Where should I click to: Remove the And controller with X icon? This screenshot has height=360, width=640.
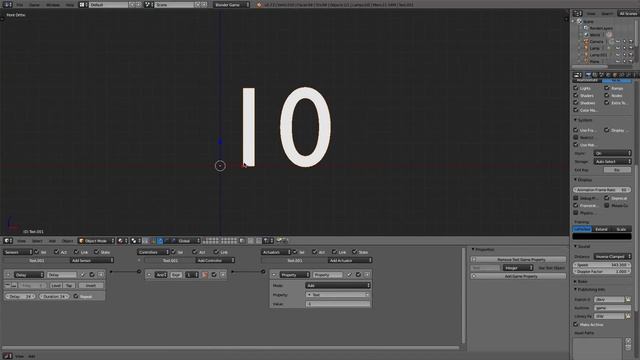coord(223,275)
